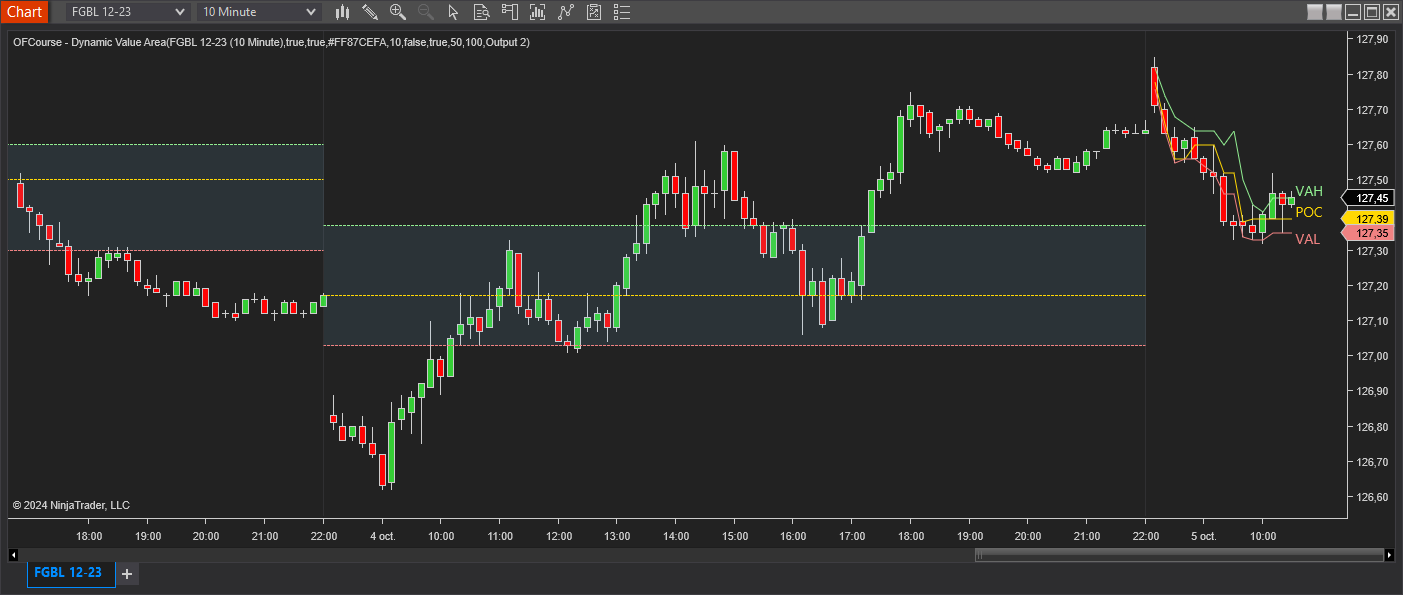This screenshot has width=1403, height=595.
Task: Click the horizontal scrollbar left arrow
Action: tap(13, 554)
